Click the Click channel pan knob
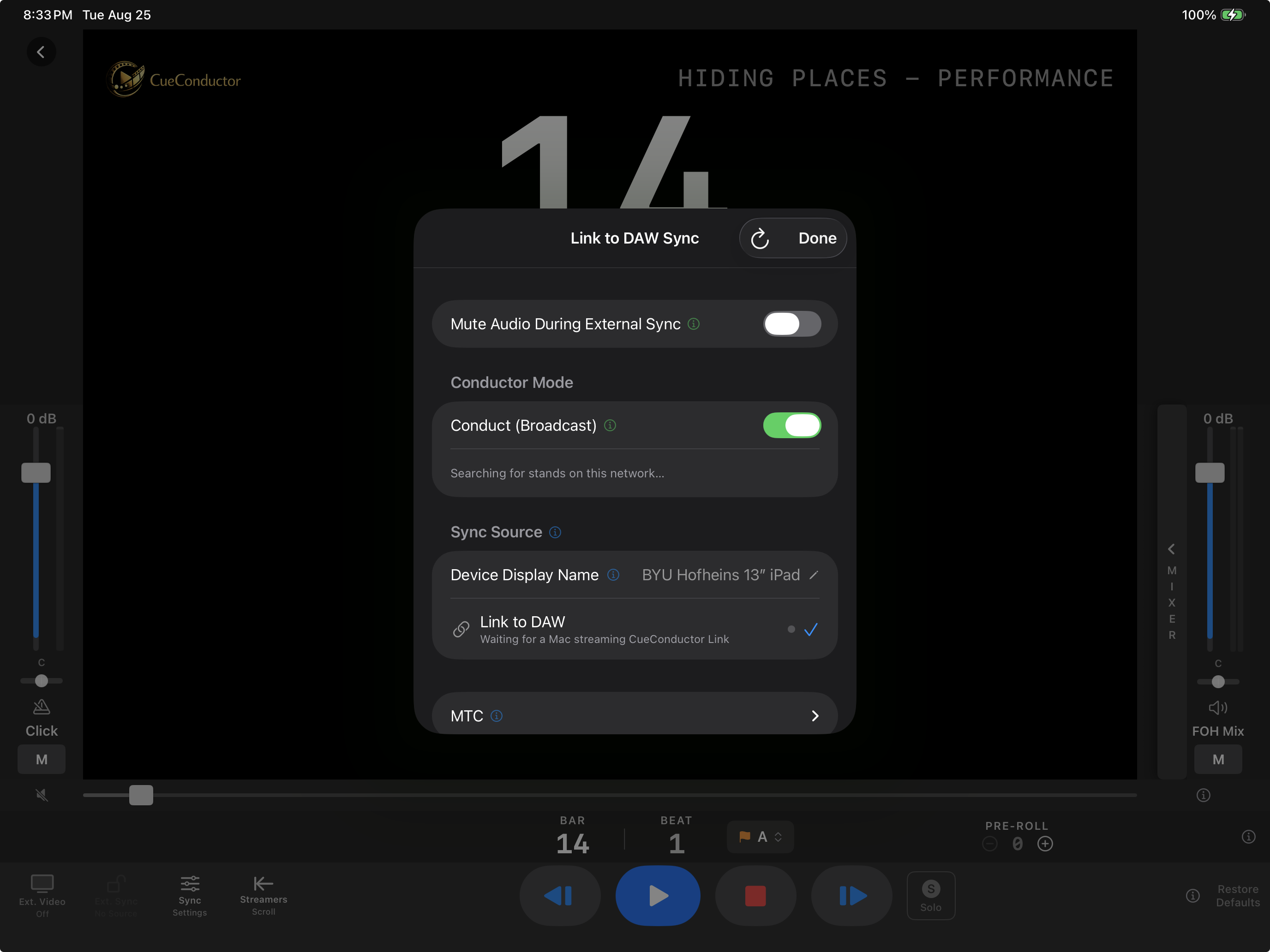1270x952 pixels. [x=42, y=681]
